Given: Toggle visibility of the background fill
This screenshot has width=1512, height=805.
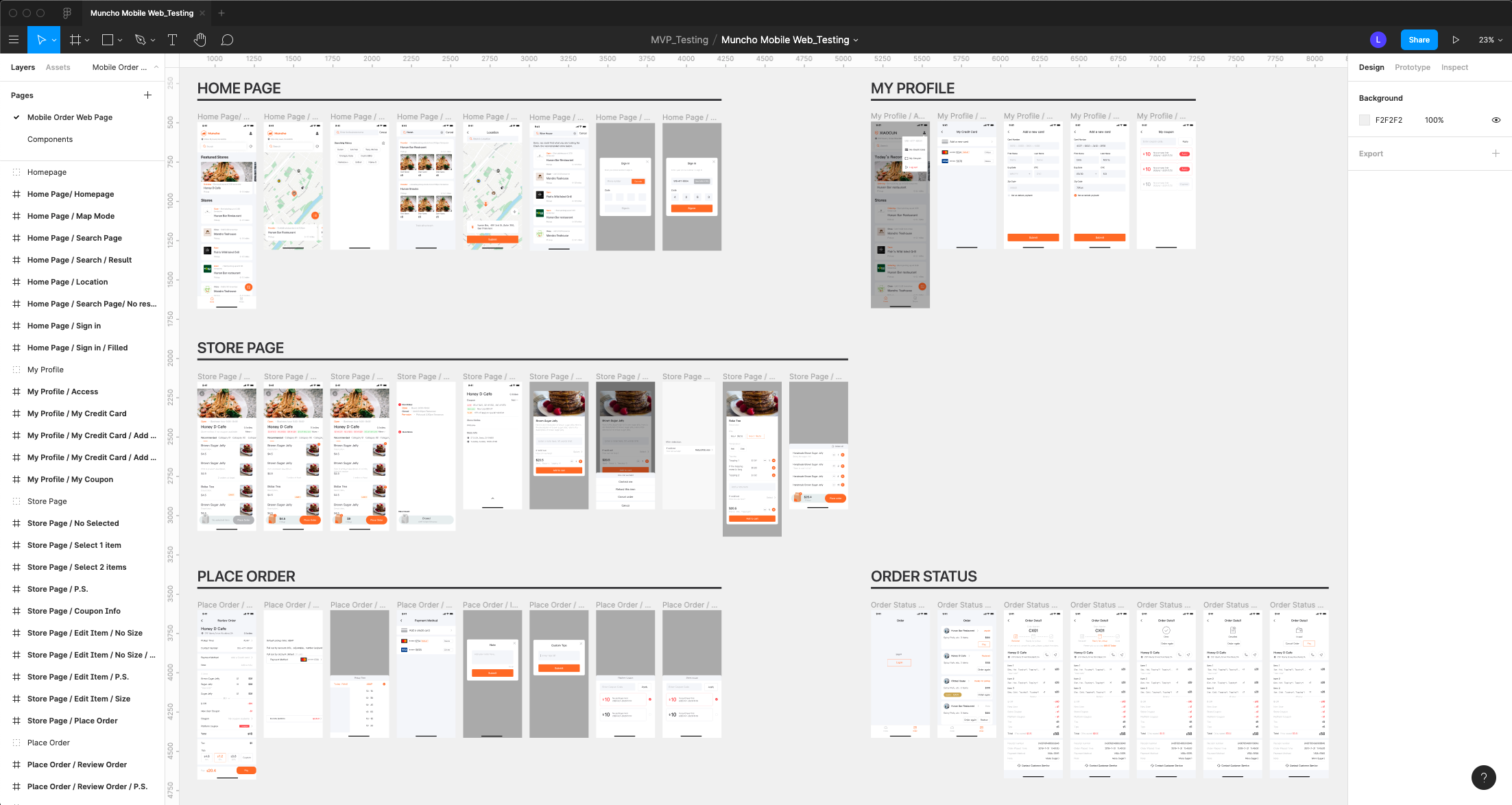Looking at the screenshot, I should [x=1496, y=119].
